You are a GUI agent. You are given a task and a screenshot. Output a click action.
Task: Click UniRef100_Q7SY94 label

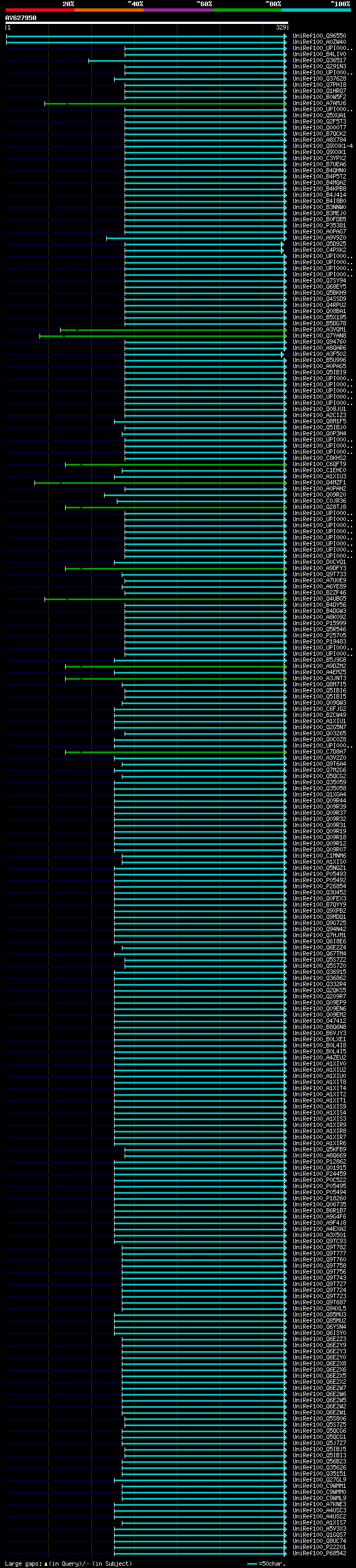coord(319,280)
